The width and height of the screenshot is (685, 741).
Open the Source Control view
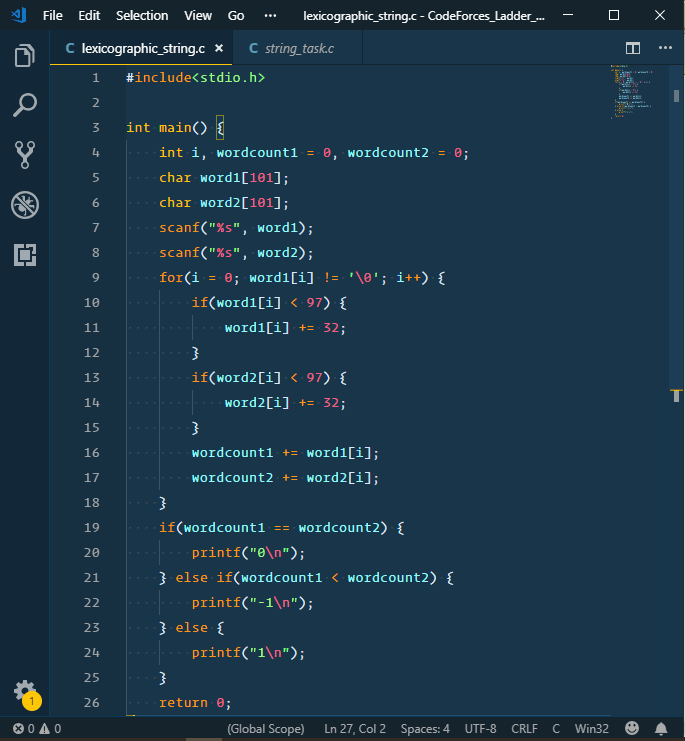[x=25, y=154]
